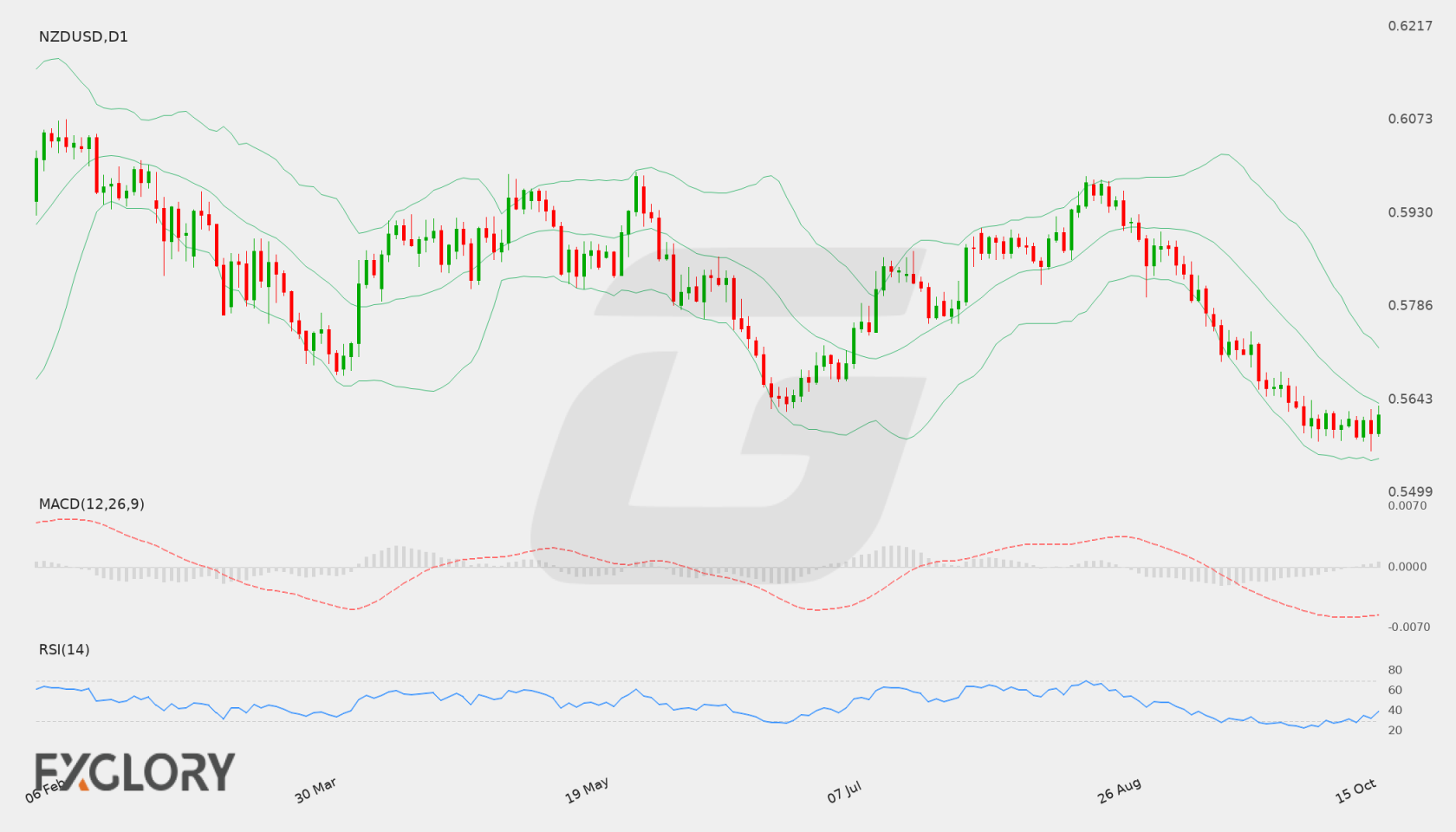Click the 0.5786 price axis label
The image size is (1456, 832).
pyautogui.click(x=1410, y=305)
